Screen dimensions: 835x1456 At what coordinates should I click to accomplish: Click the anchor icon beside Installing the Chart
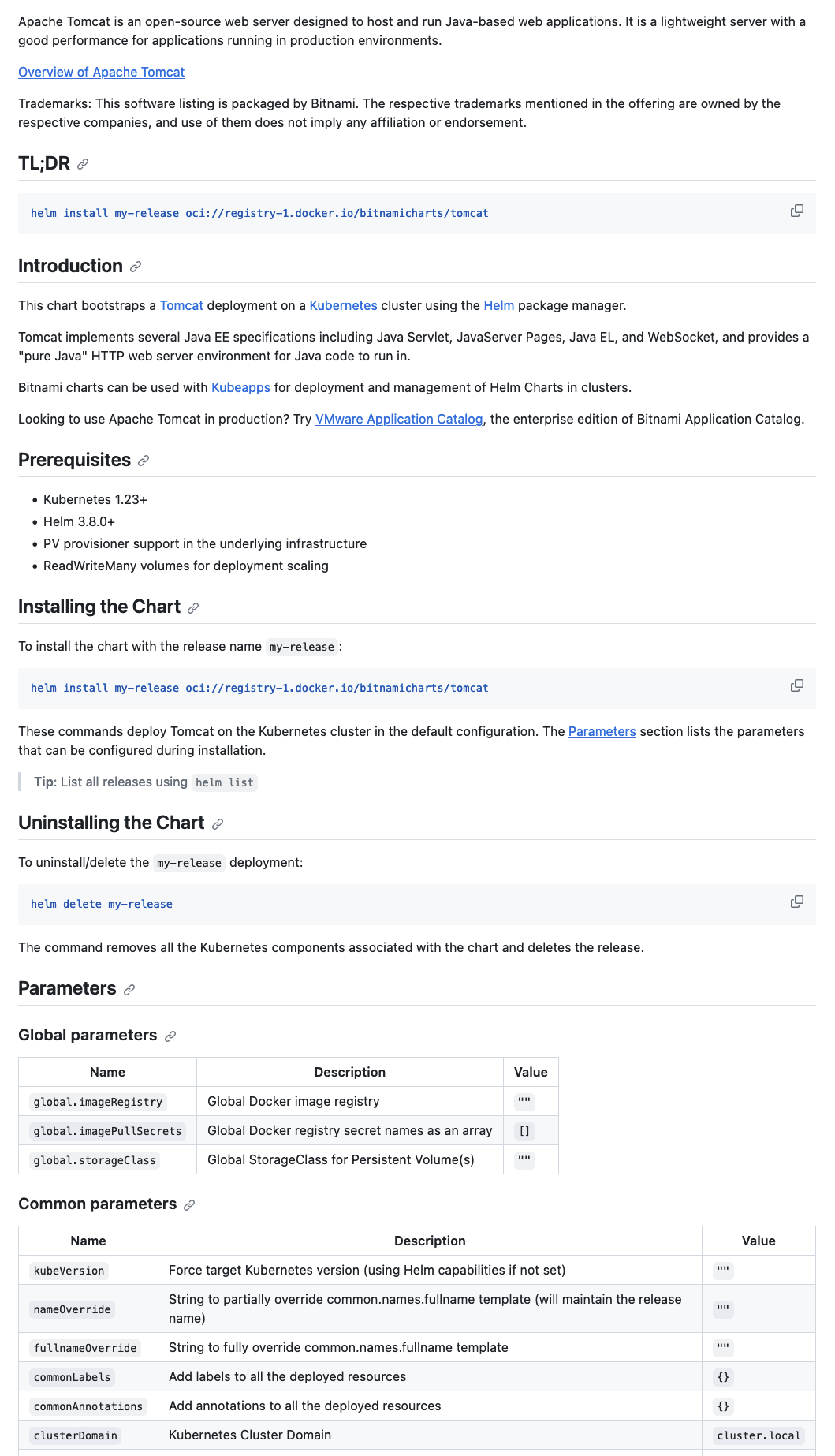[192, 608]
